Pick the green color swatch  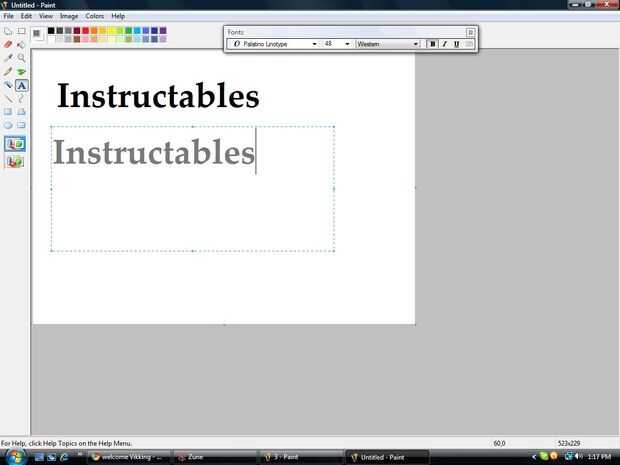coord(129,30)
